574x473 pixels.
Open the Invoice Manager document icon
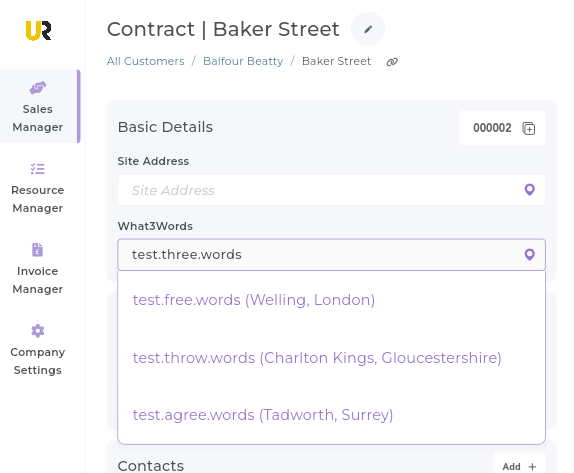38,250
